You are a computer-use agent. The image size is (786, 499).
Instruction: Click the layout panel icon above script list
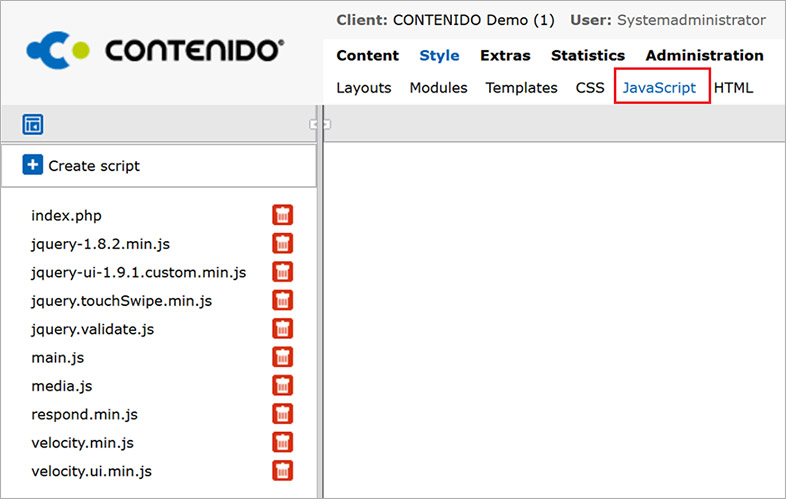33,124
